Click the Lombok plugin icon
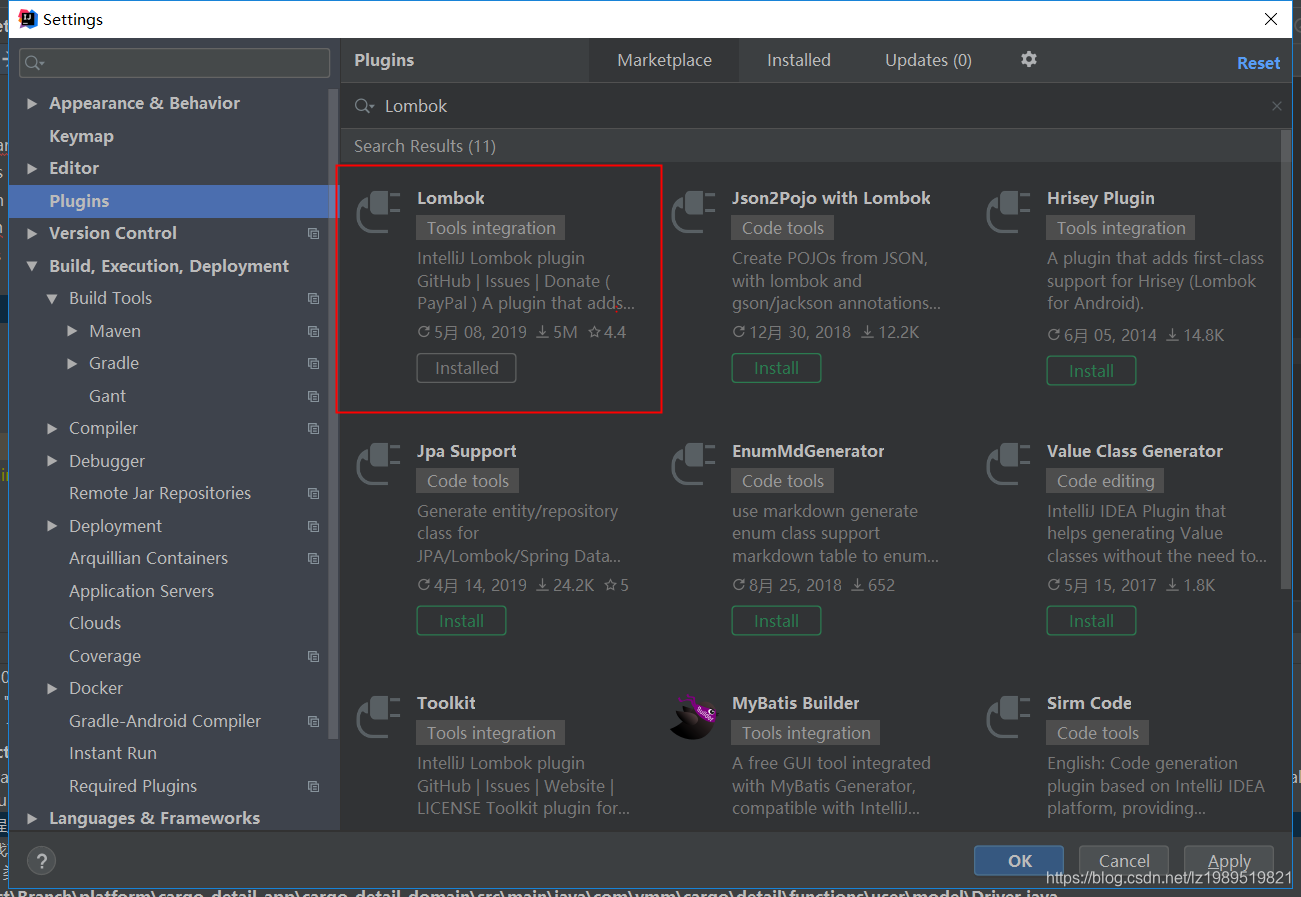 click(x=379, y=211)
